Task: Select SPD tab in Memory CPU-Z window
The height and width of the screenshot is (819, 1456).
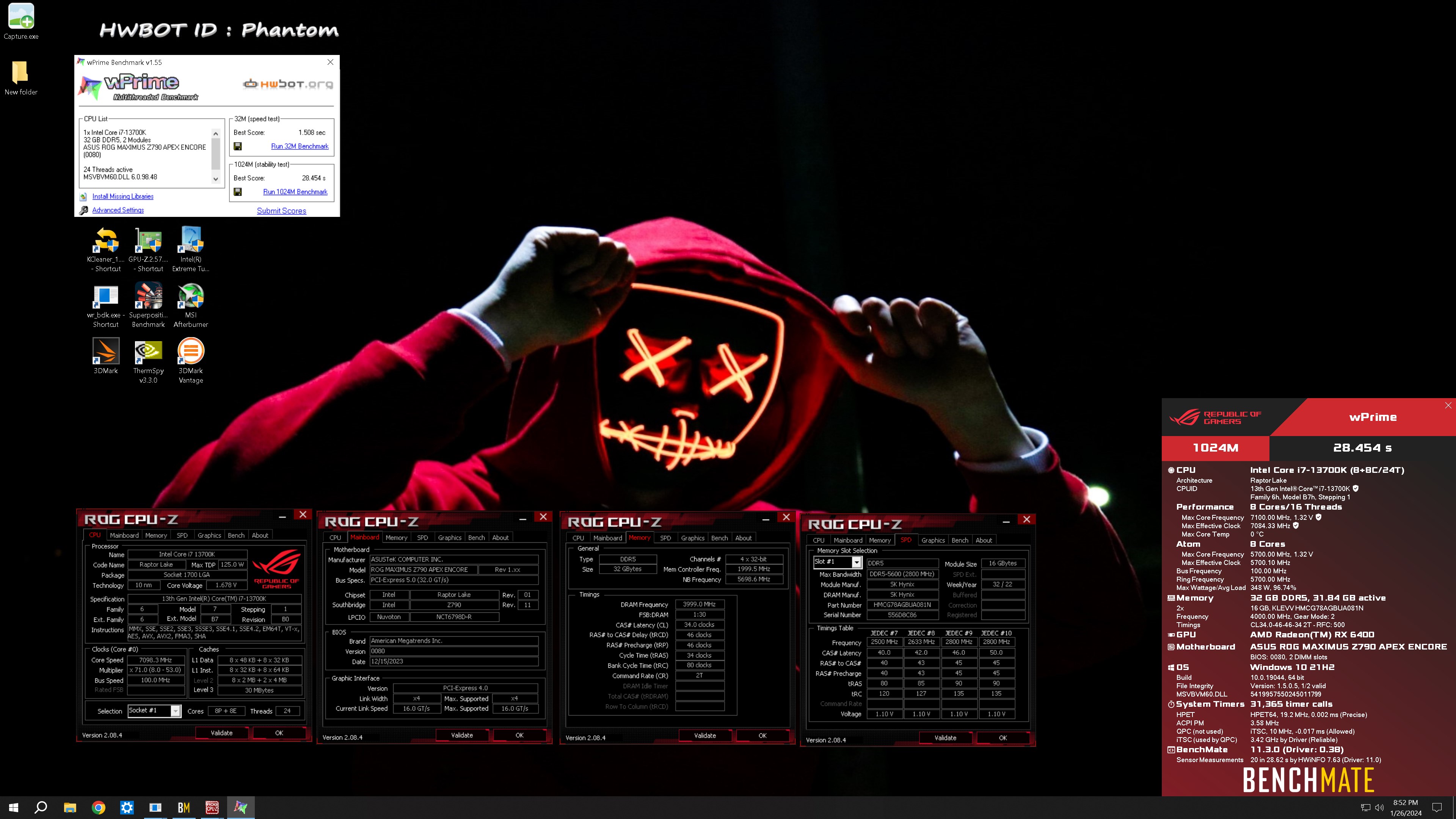Action: [x=666, y=538]
